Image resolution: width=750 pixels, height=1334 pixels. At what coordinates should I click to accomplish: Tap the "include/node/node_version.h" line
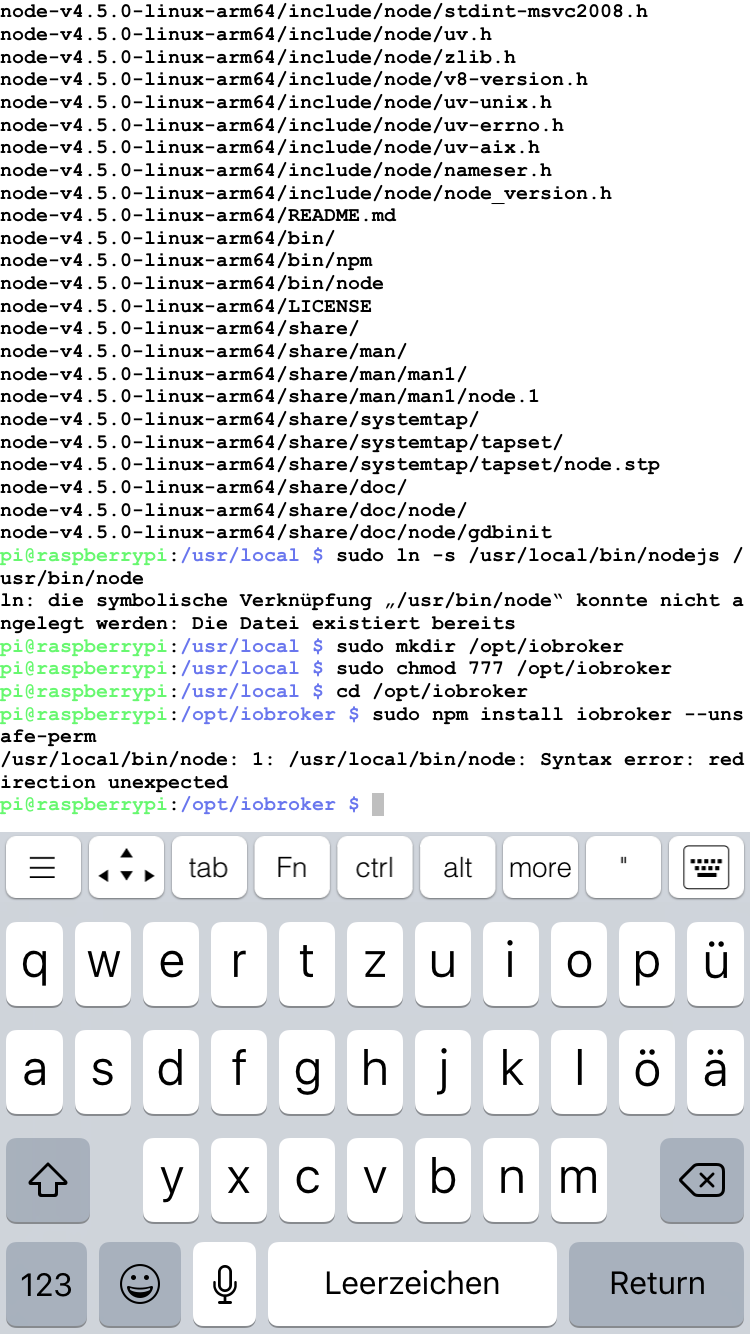tap(306, 192)
